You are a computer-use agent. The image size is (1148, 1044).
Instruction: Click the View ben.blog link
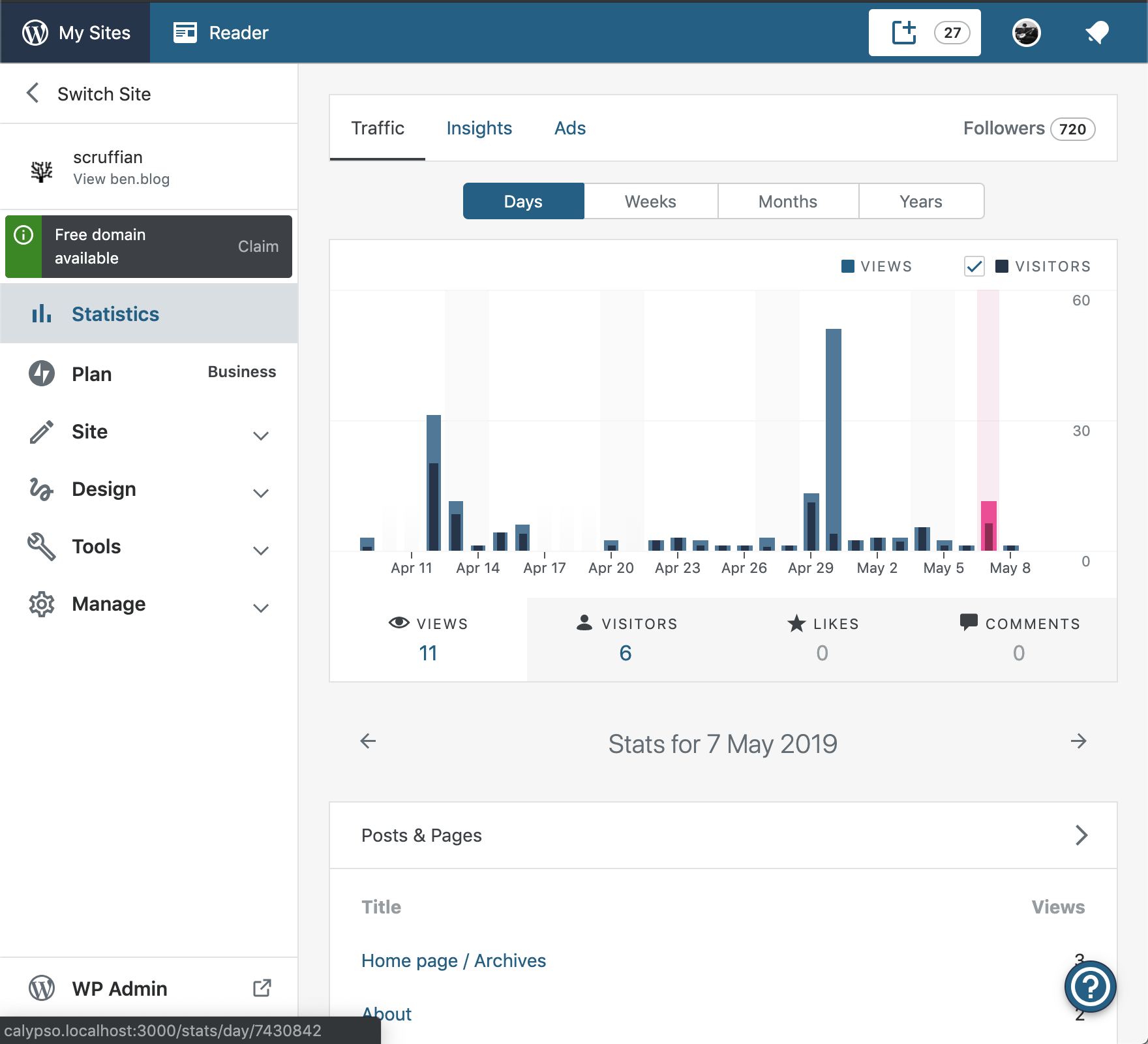coord(121,179)
